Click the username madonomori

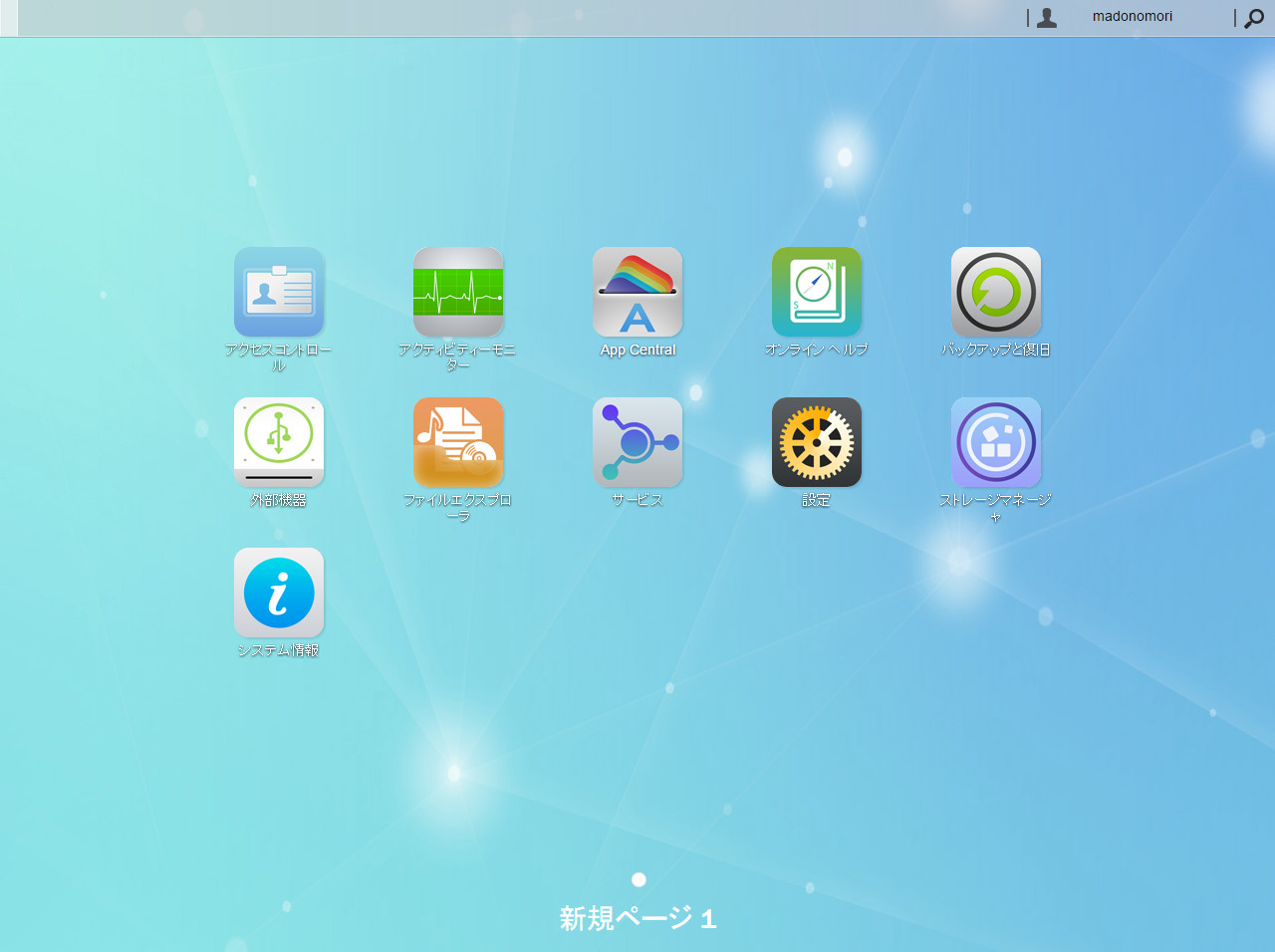pos(1132,16)
